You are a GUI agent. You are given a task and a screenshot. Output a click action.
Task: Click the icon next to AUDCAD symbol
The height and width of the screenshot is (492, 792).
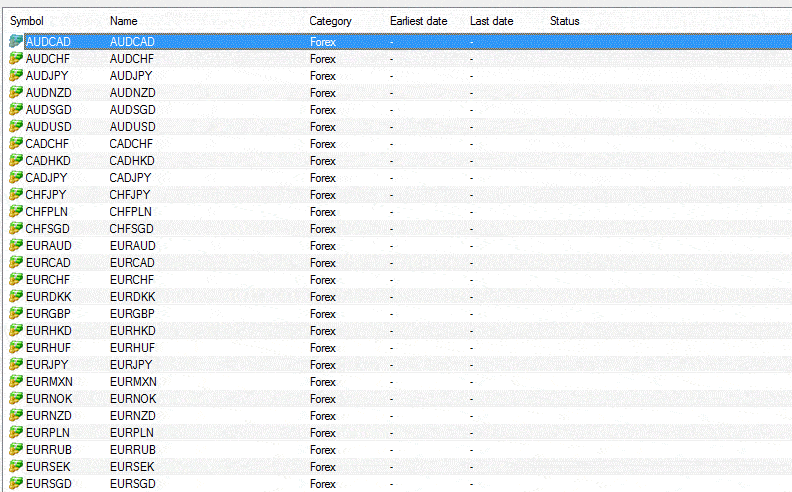tap(16, 42)
